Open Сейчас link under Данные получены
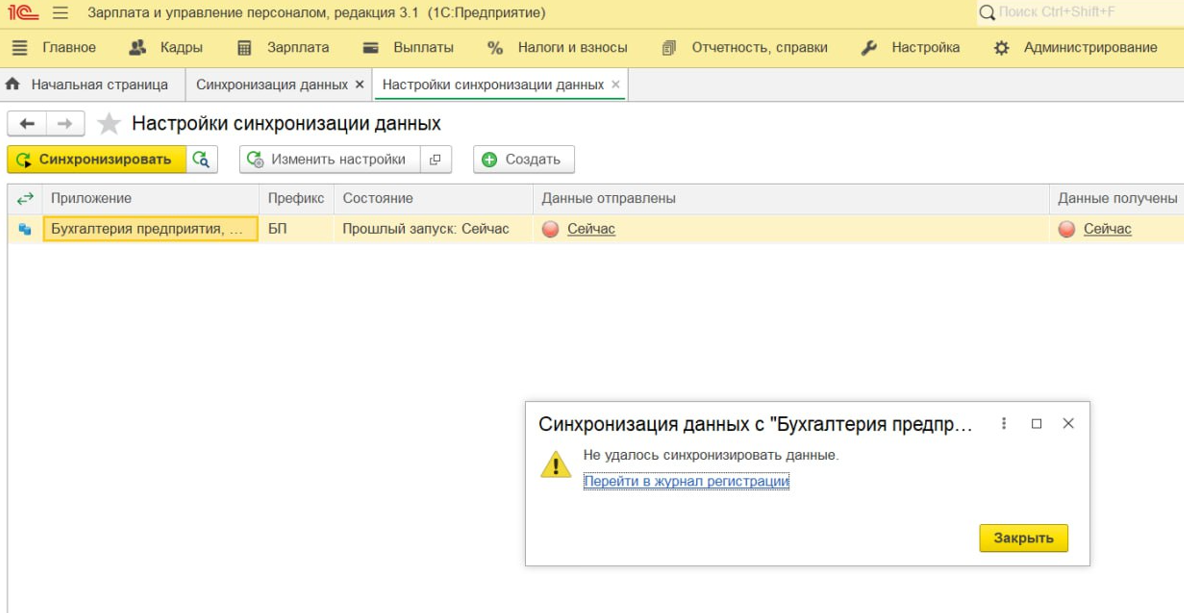Viewport: 1184px width, 613px height. click(1107, 229)
